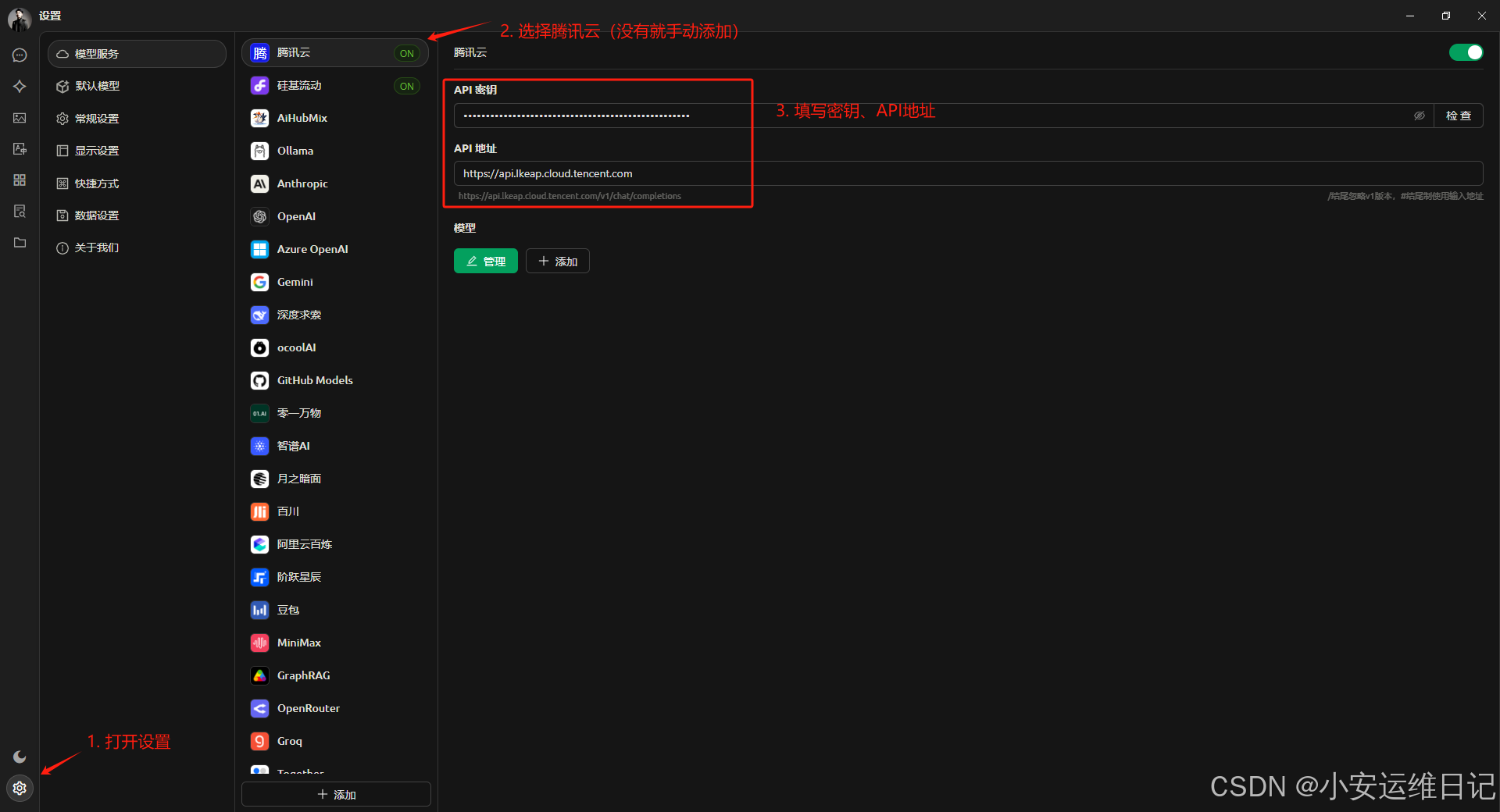The height and width of the screenshot is (812, 1500).
Task: Show the API key with eye icon
Action: coord(1419,116)
